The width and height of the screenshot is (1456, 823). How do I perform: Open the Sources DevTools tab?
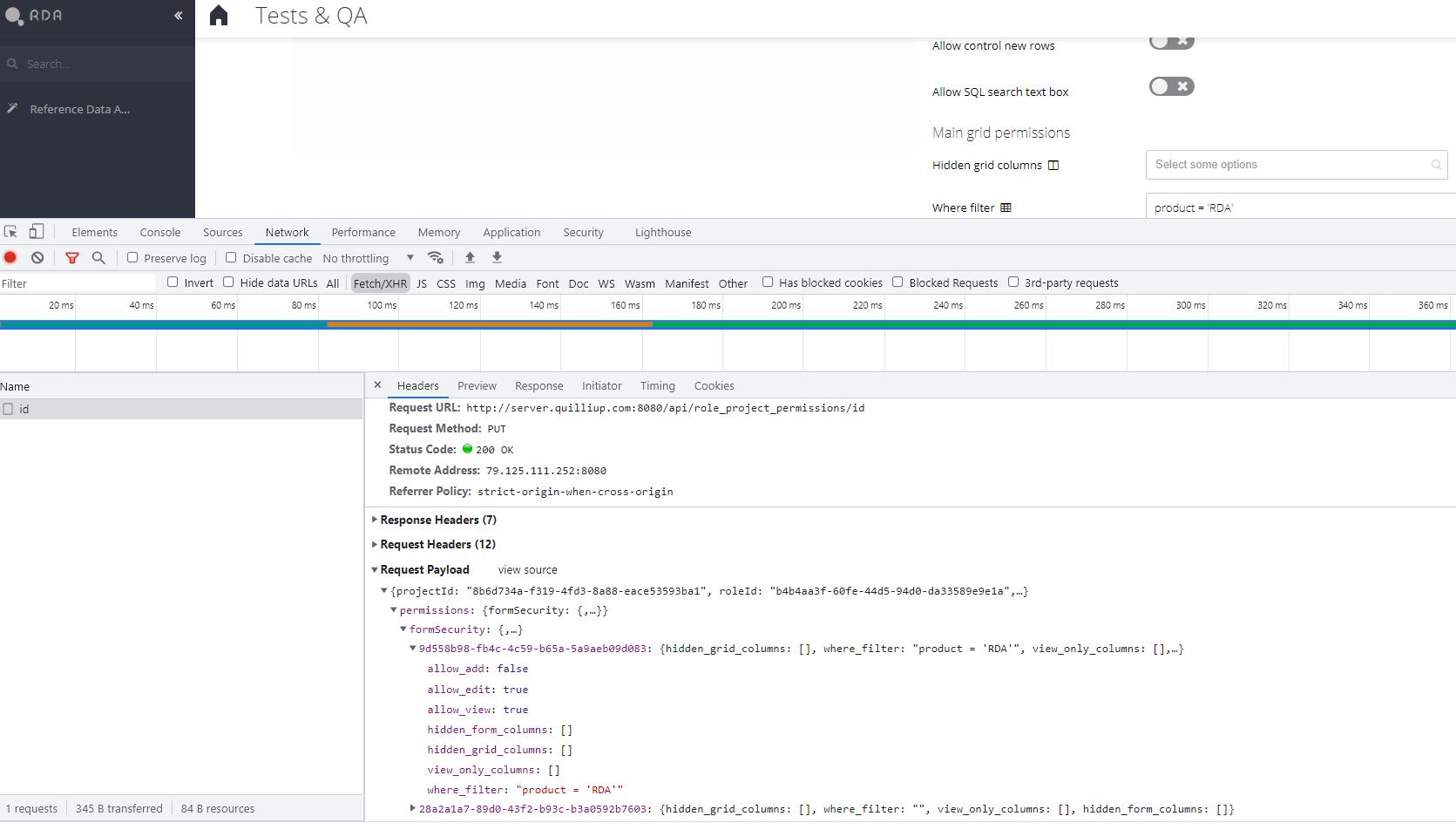(223, 232)
